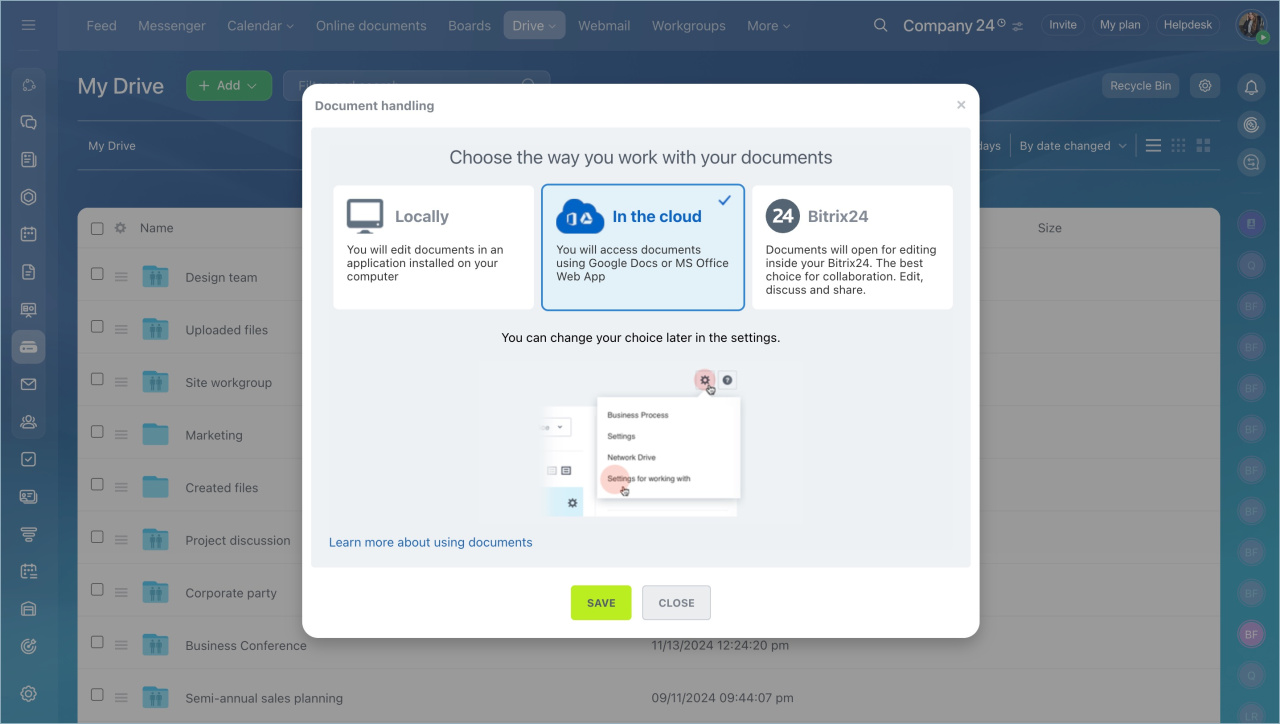Open the Workgroups menu item
The image size is (1280, 724).
(x=689, y=25)
